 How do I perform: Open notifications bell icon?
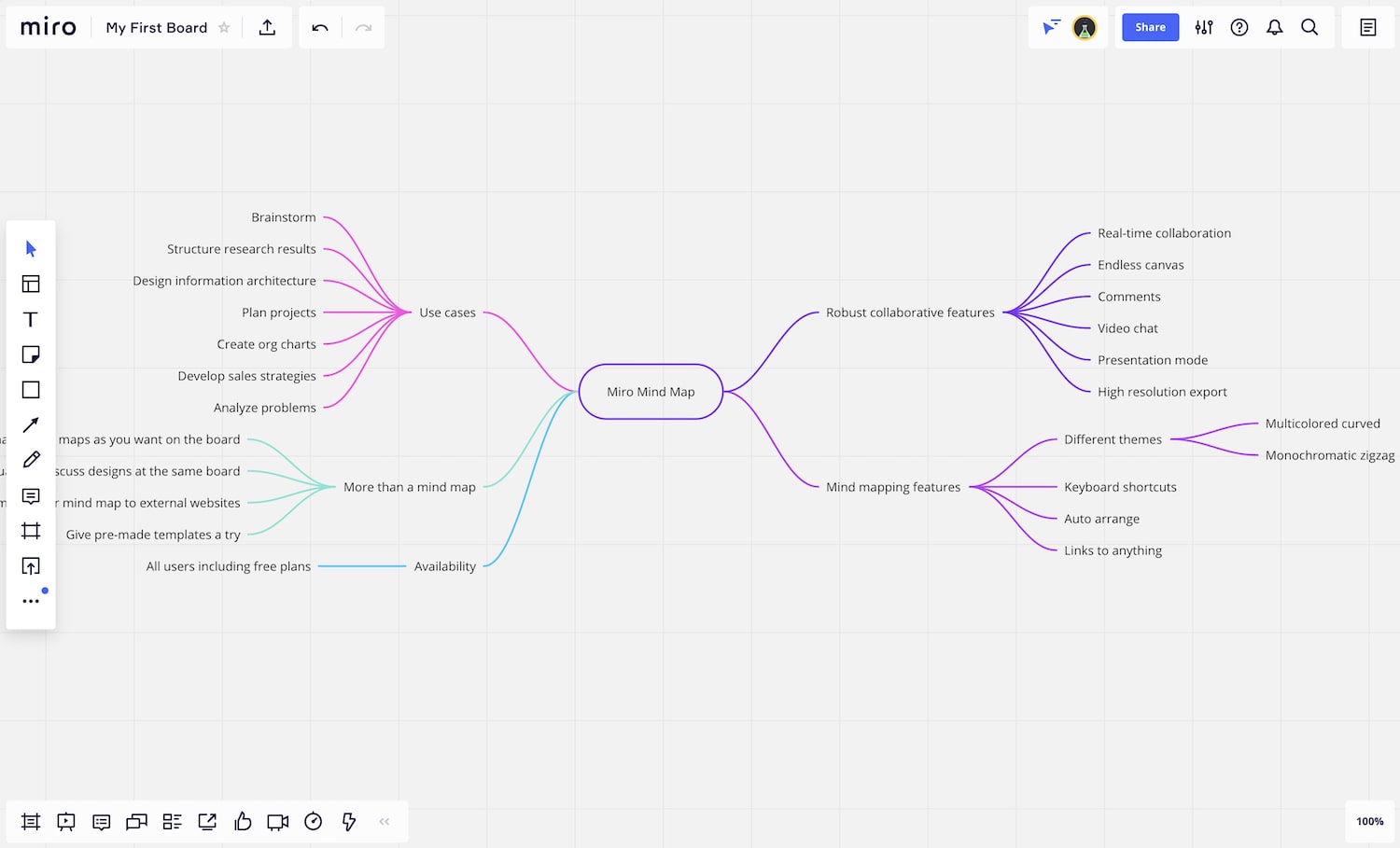point(1274,27)
